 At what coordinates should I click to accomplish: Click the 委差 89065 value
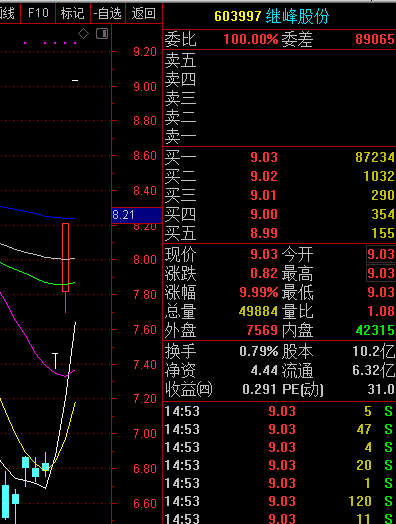pos(375,39)
